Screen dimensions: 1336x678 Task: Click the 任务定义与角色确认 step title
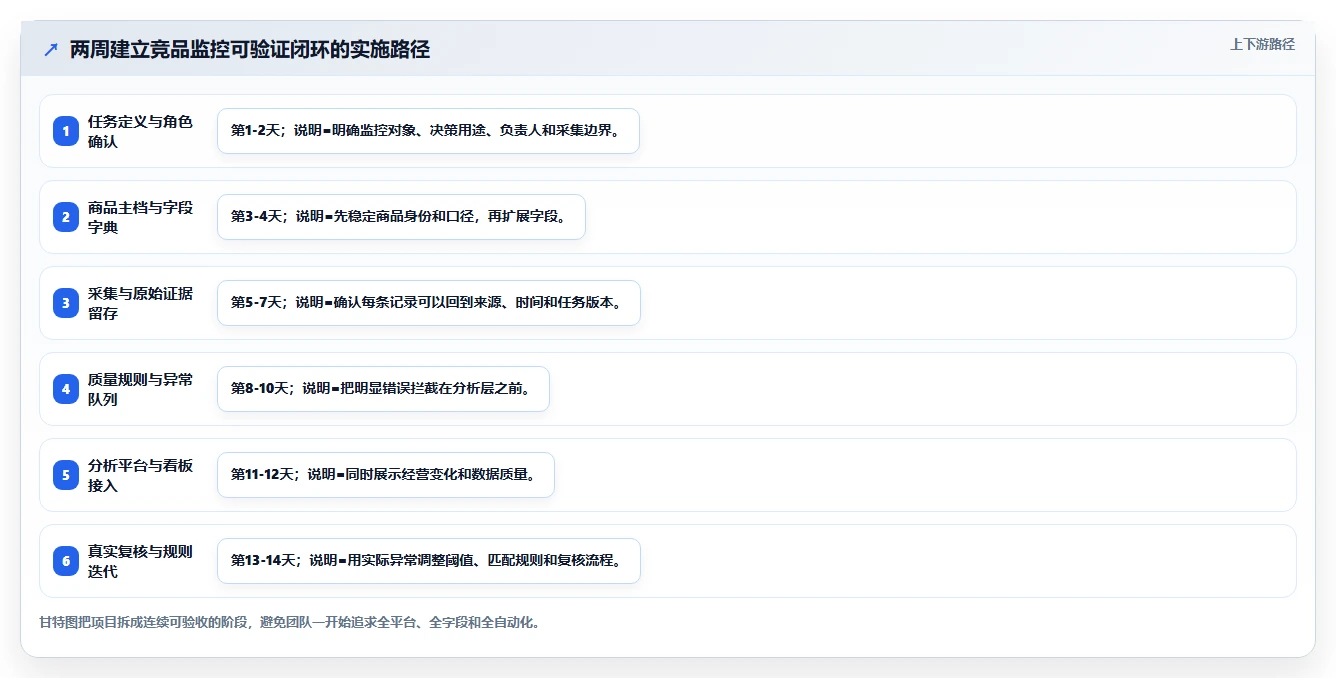(140, 131)
